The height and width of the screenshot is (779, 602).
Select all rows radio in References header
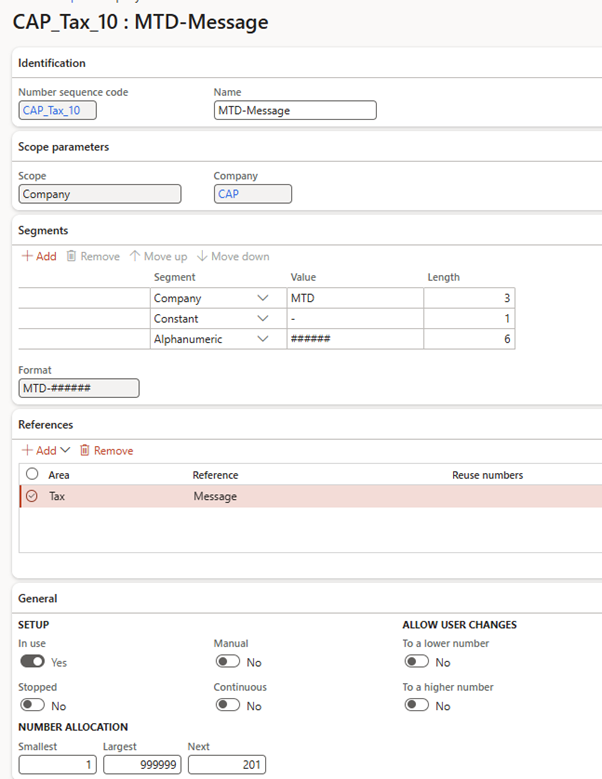(32, 474)
